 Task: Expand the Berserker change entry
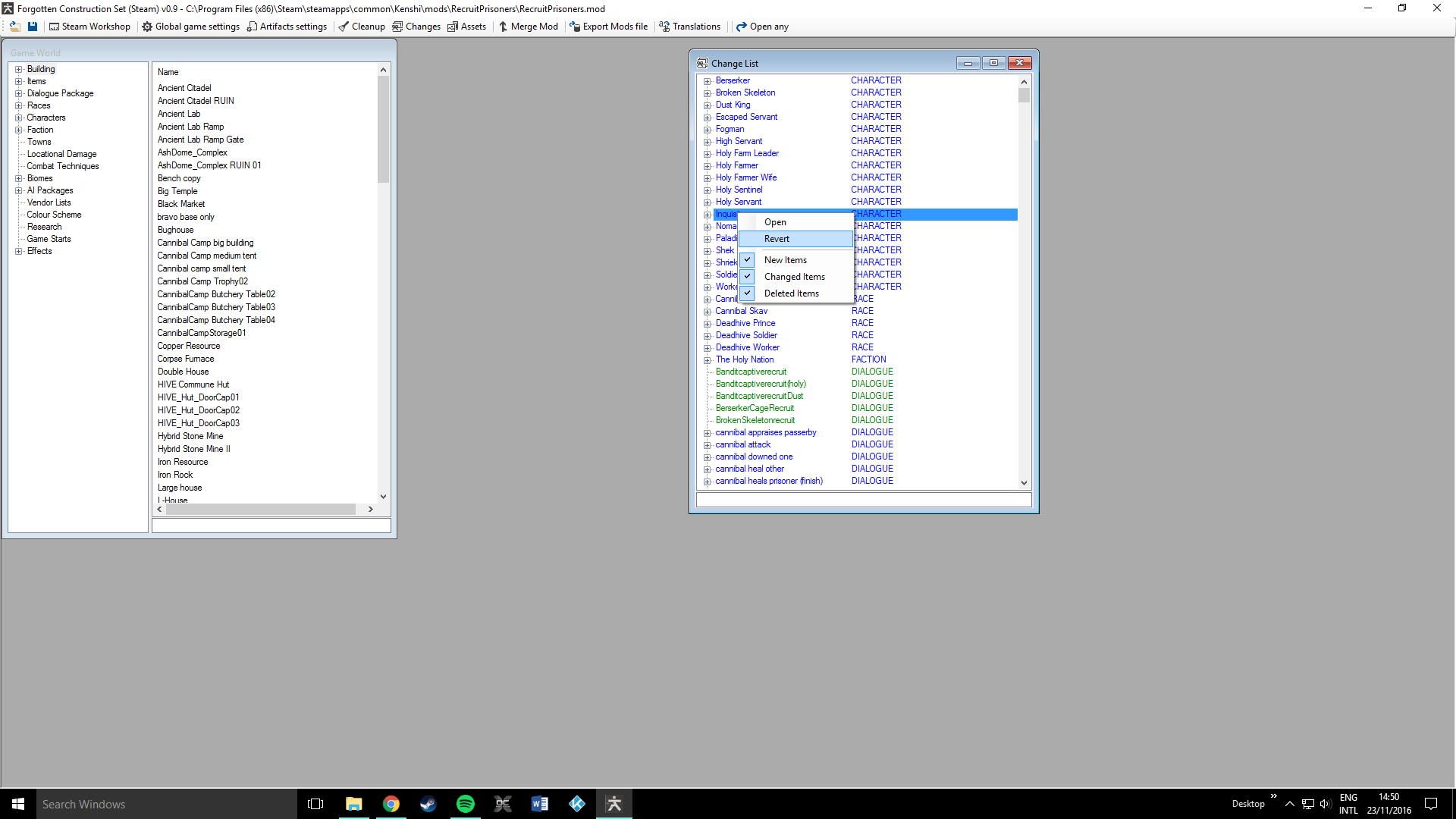pos(707,81)
